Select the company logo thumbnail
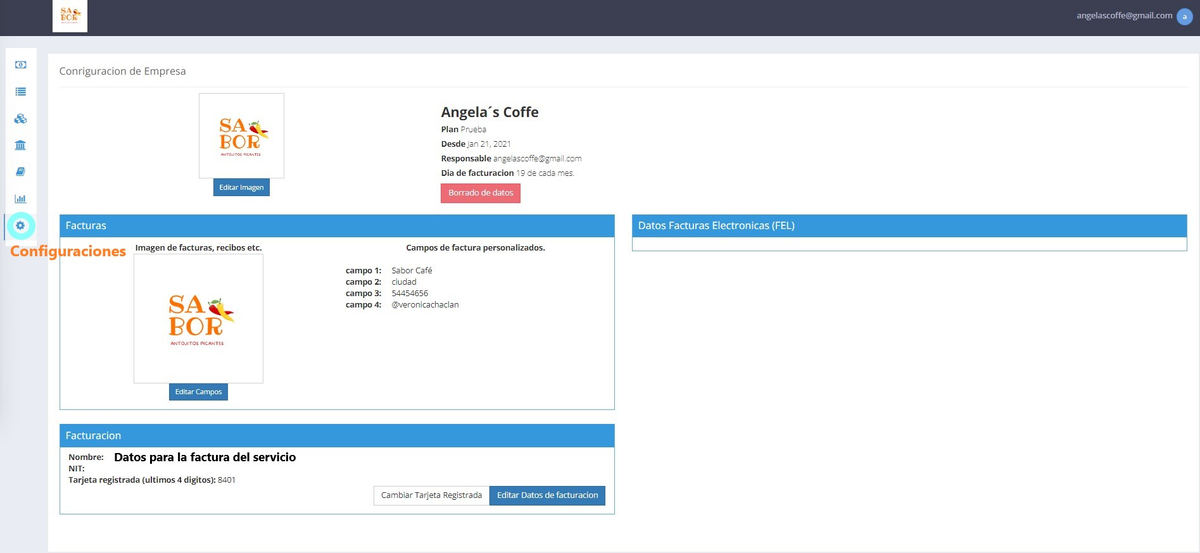Image resolution: width=1200 pixels, height=553 pixels. 241,136
